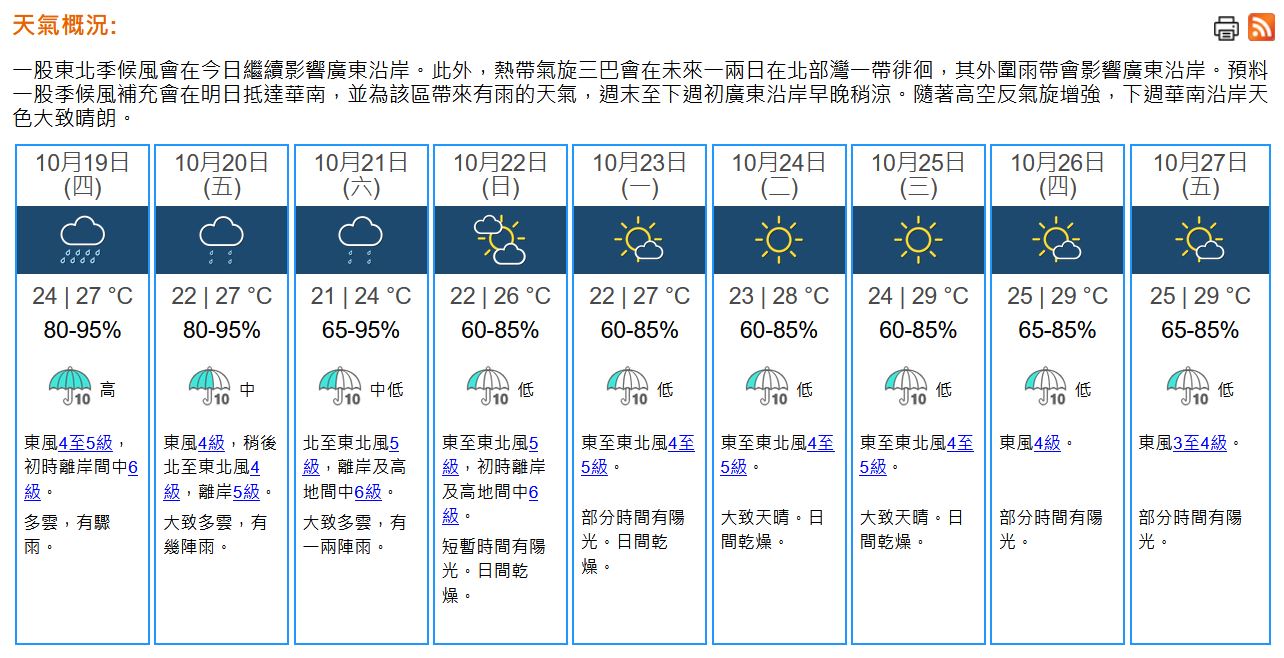Click the light rain icon for 10月20日
The image size is (1284, 658).
pos(221,240)
